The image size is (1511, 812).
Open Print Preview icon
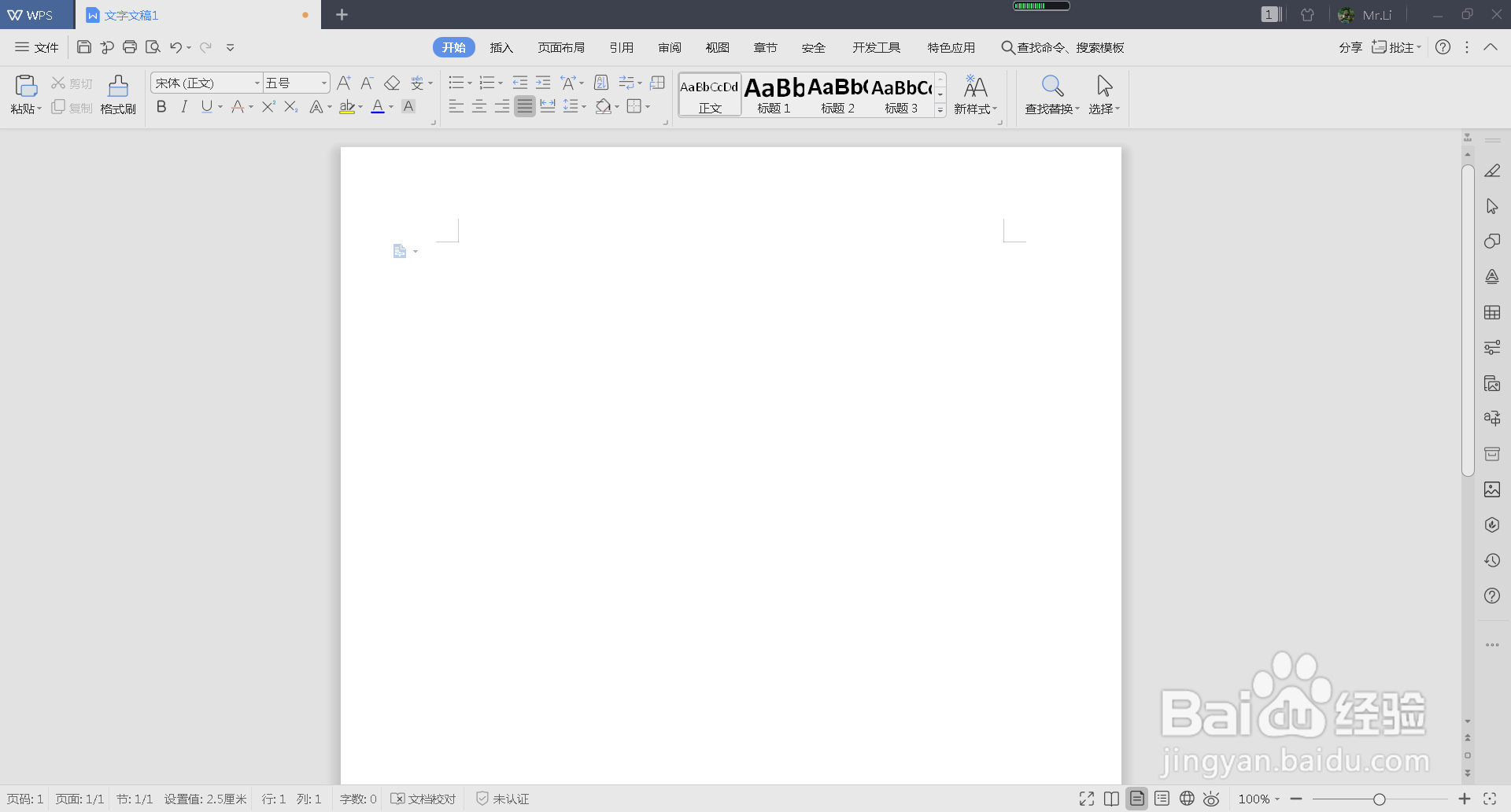click(x=153, y=47)
